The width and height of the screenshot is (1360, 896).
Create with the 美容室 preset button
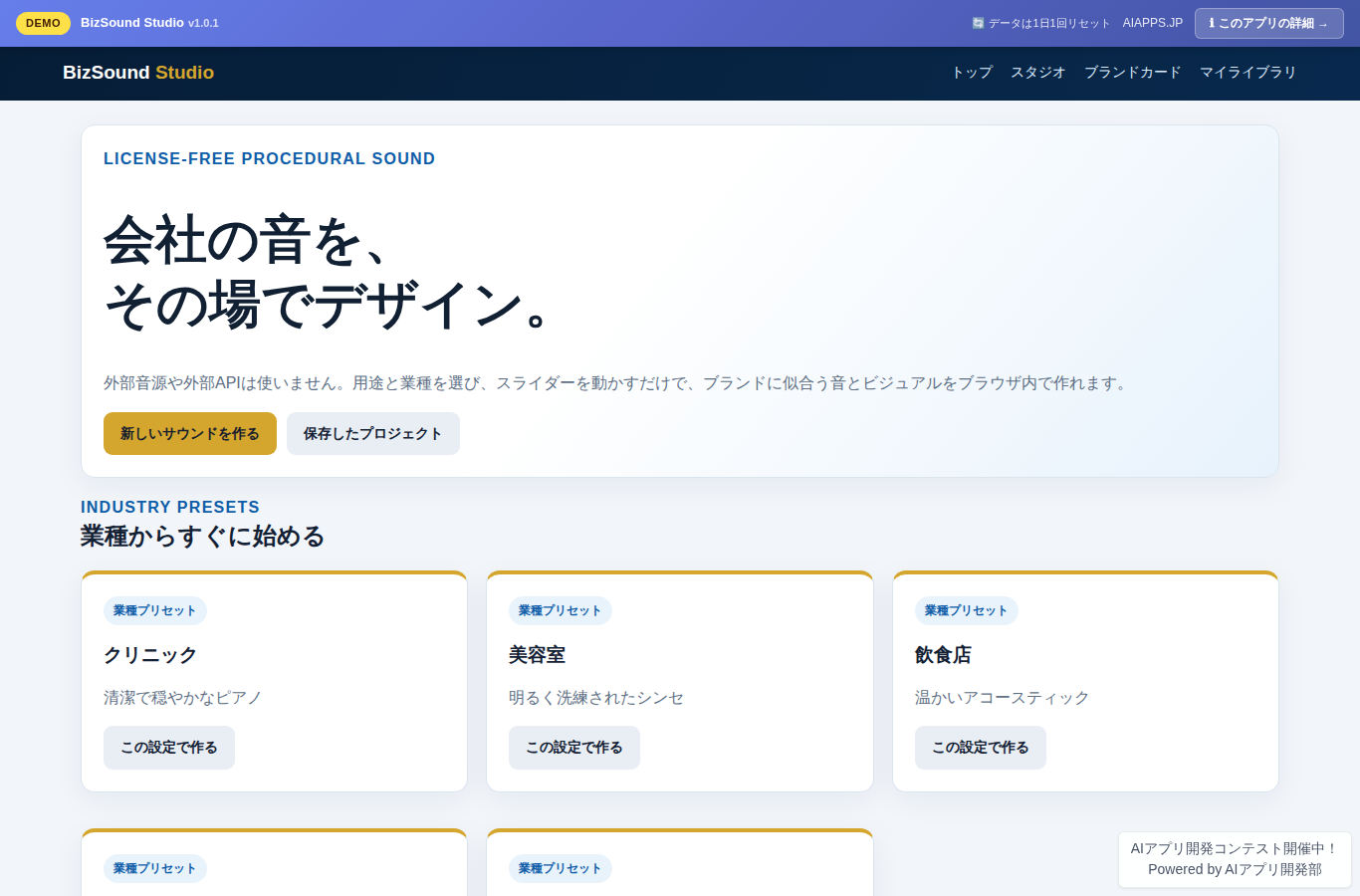574,748
